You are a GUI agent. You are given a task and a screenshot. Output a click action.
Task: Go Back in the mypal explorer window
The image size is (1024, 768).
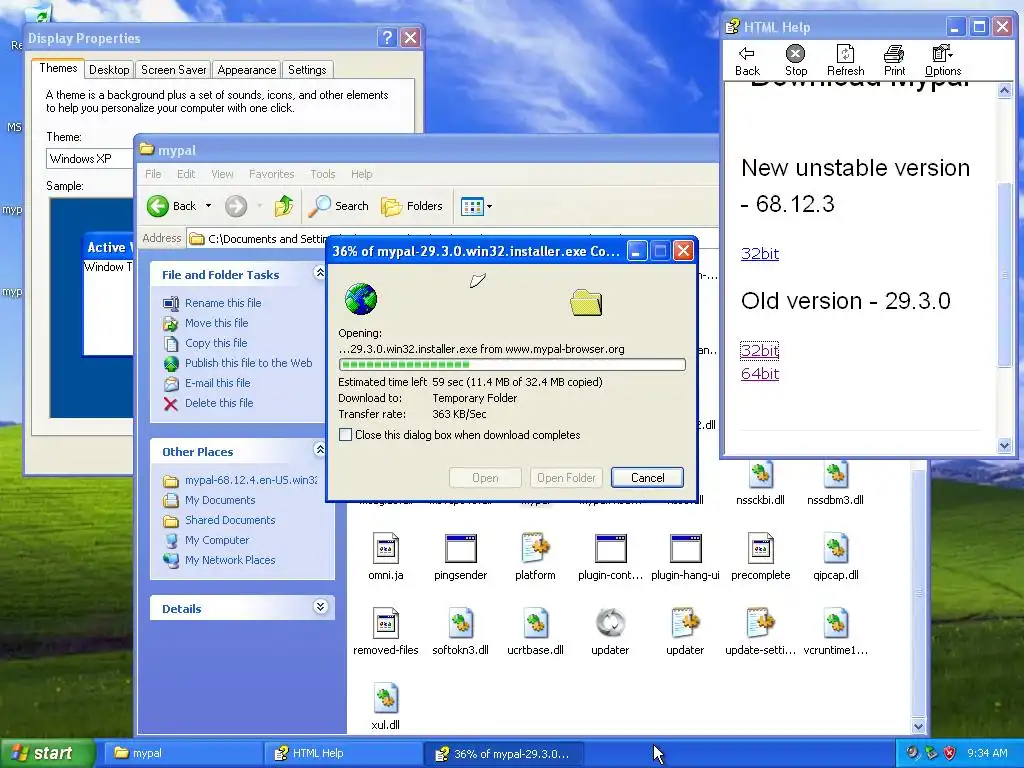(171, 206)
